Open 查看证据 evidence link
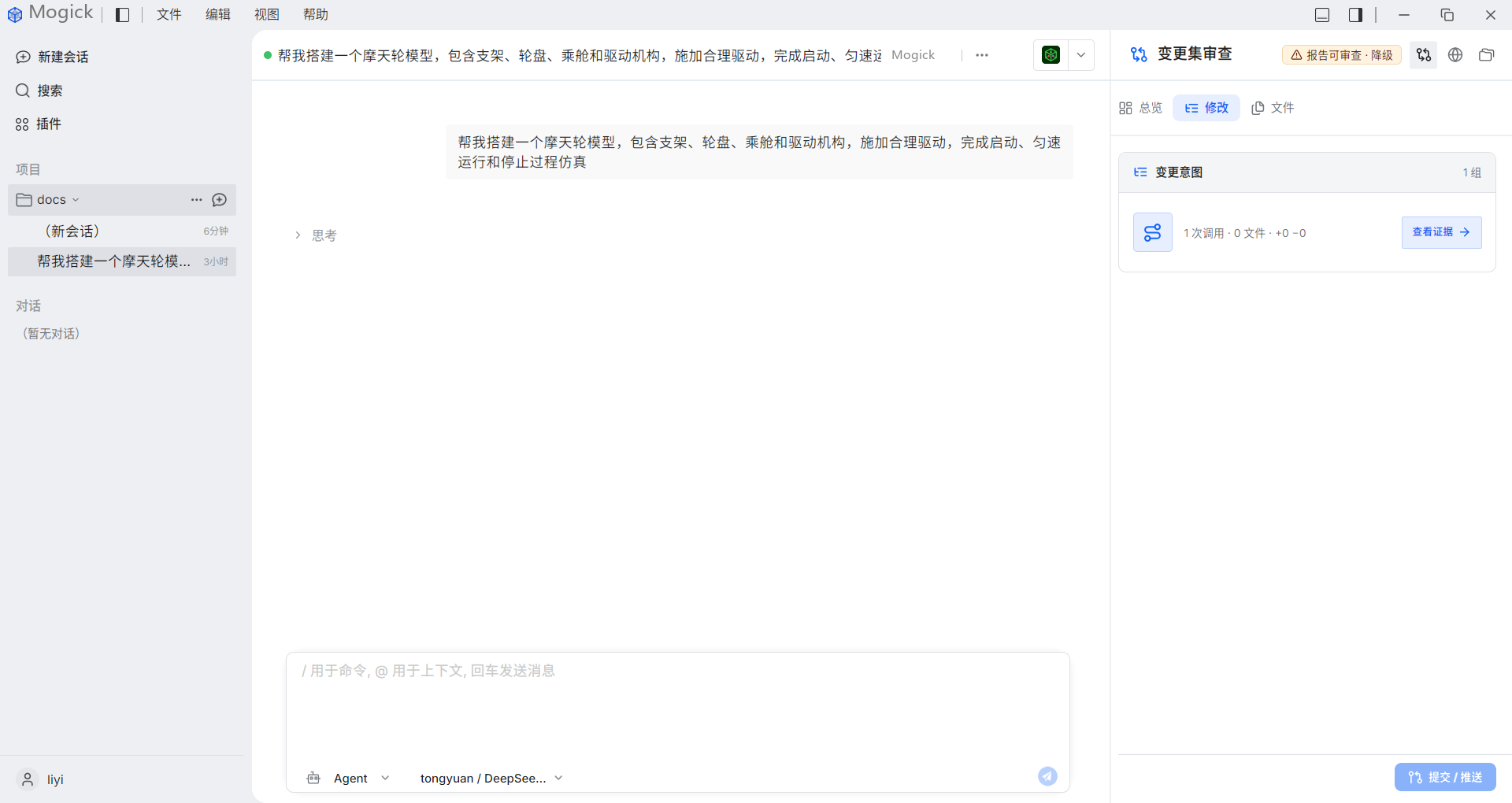Viewport: 1512px width, 803px height. [1441, 232]
